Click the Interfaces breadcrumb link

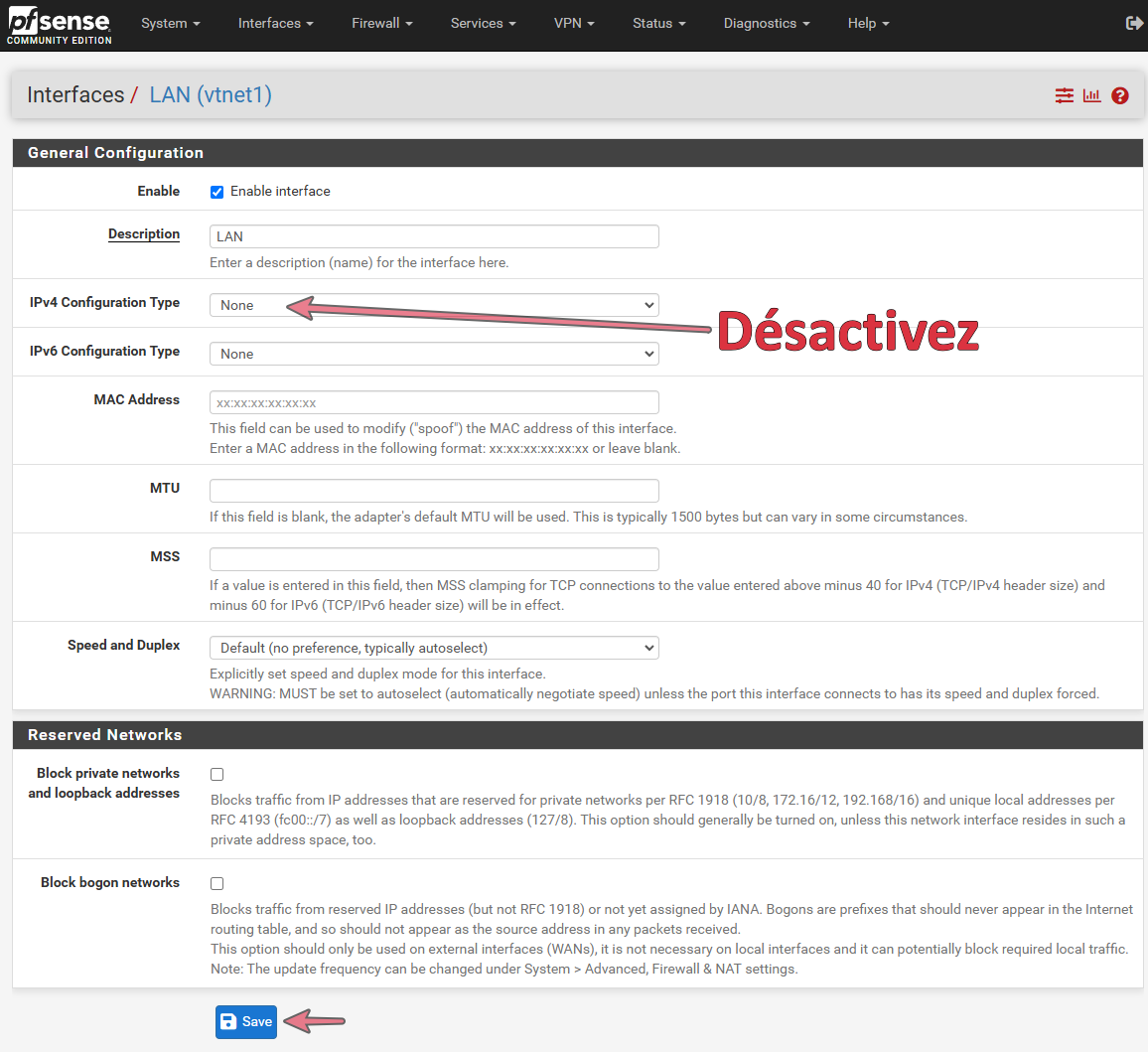pos(75,95)
